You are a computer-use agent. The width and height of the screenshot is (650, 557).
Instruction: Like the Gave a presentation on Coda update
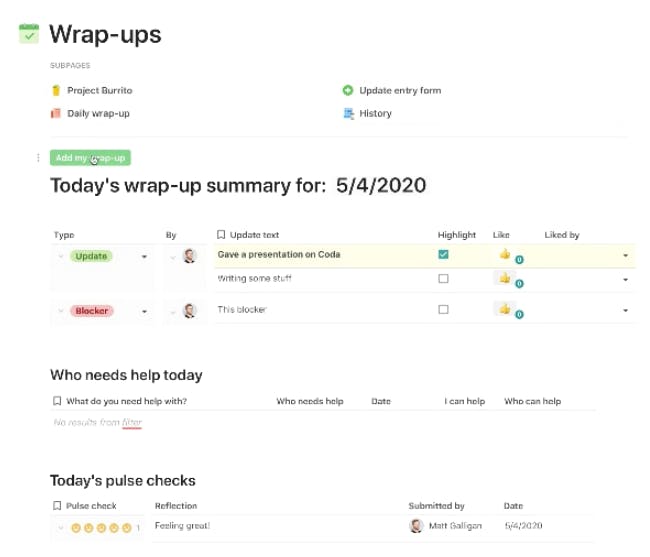coord(504,254)
